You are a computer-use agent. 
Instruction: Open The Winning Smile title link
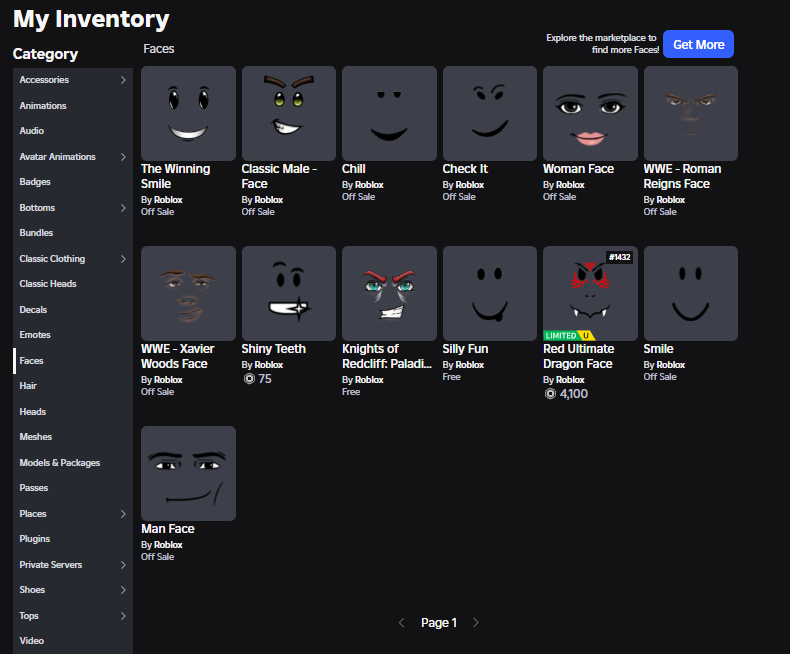click(175, 176)
